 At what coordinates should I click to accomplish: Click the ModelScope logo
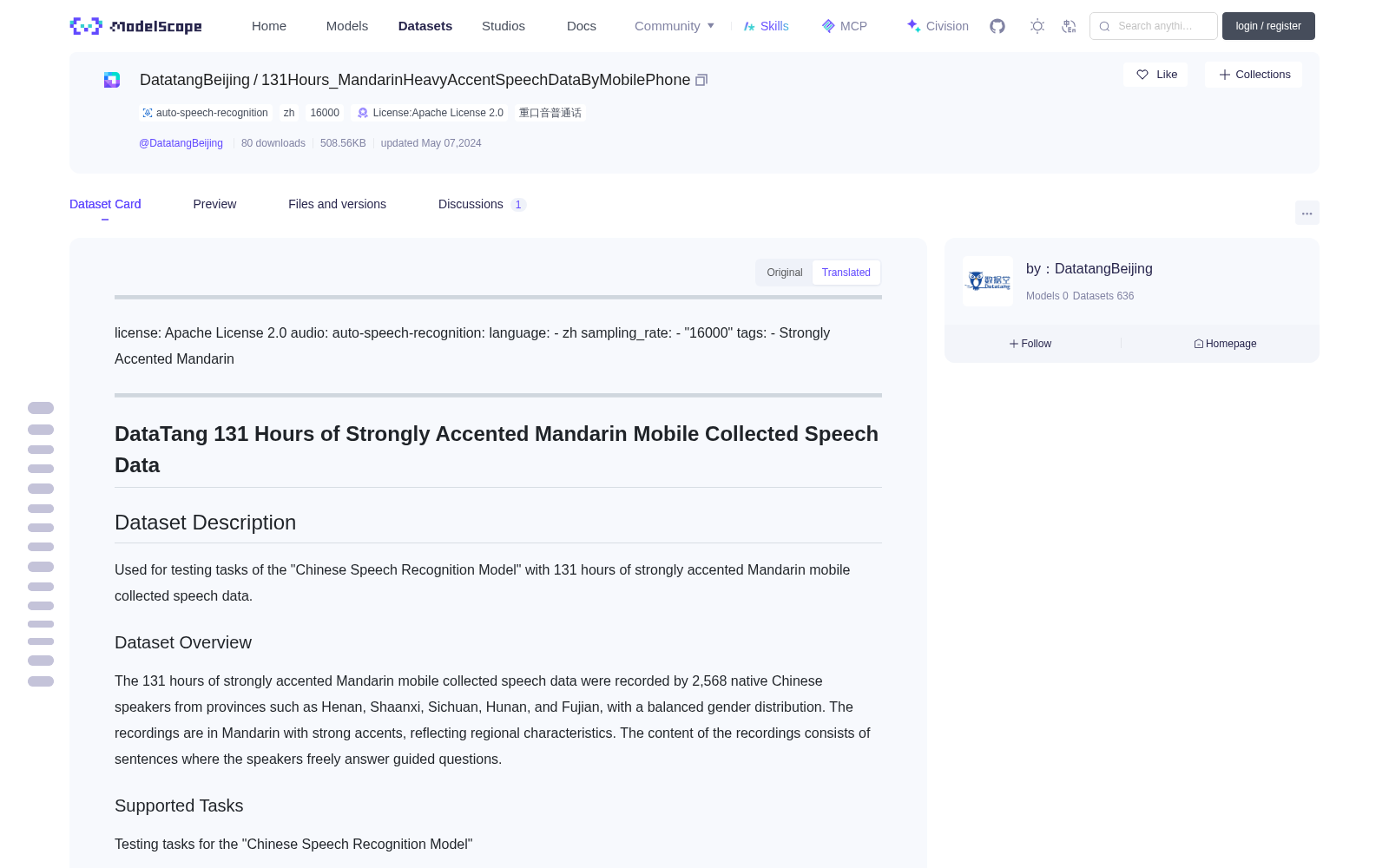pyautogui.click(x=136, y=26)
